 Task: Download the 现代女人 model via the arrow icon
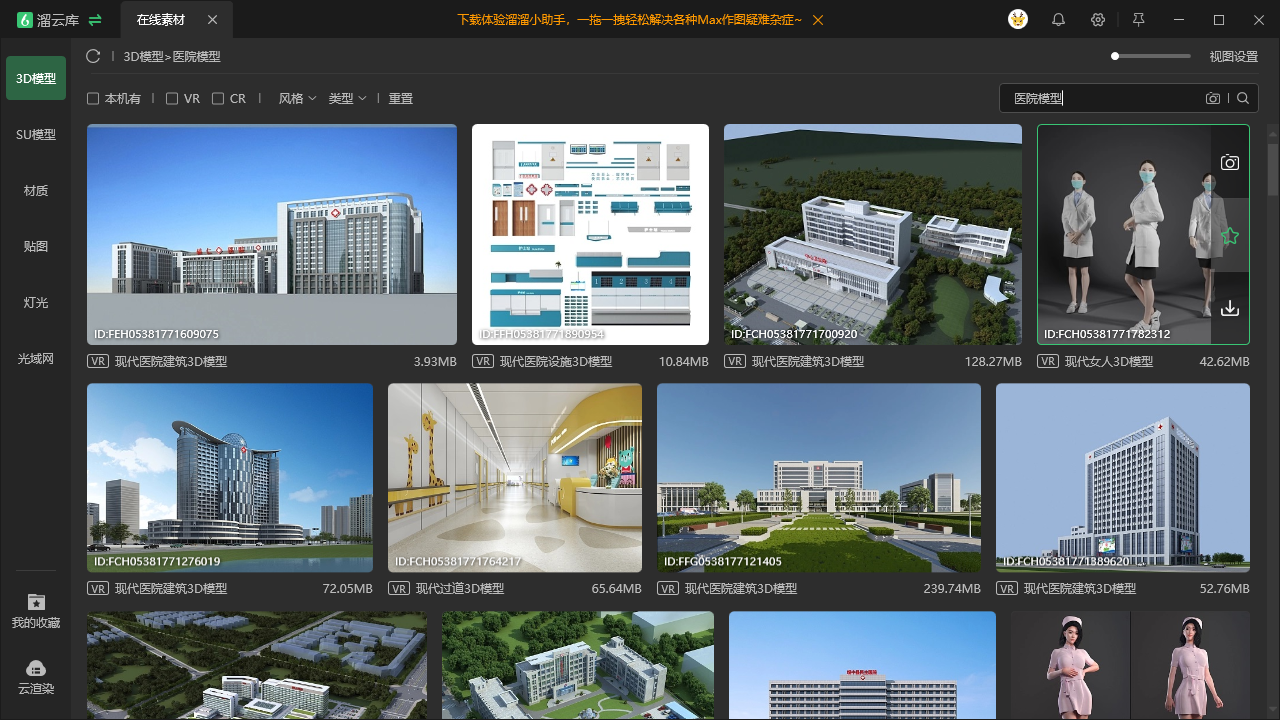pyautogui.click(x=1230, y=309)
